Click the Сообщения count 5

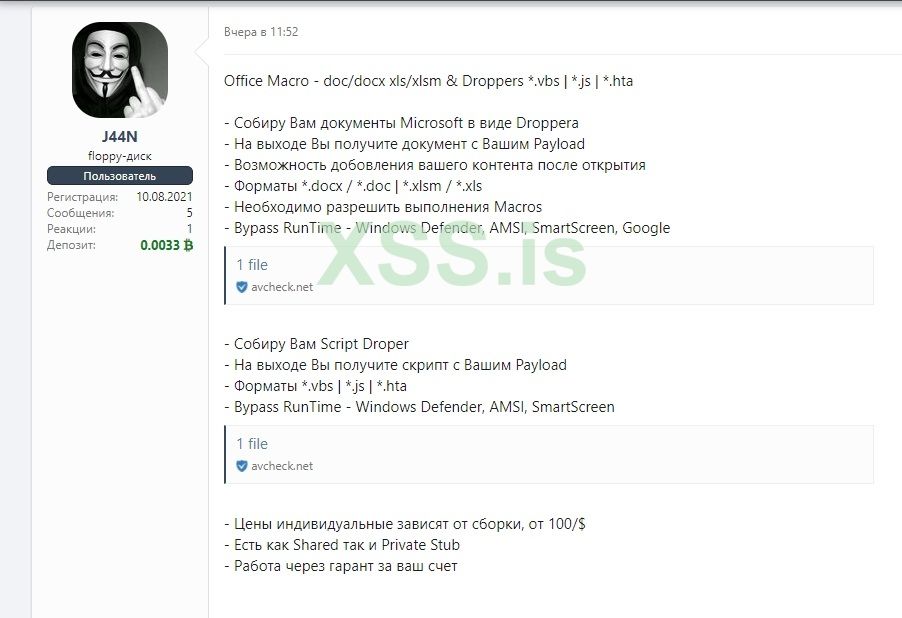[x=189, y=213]
